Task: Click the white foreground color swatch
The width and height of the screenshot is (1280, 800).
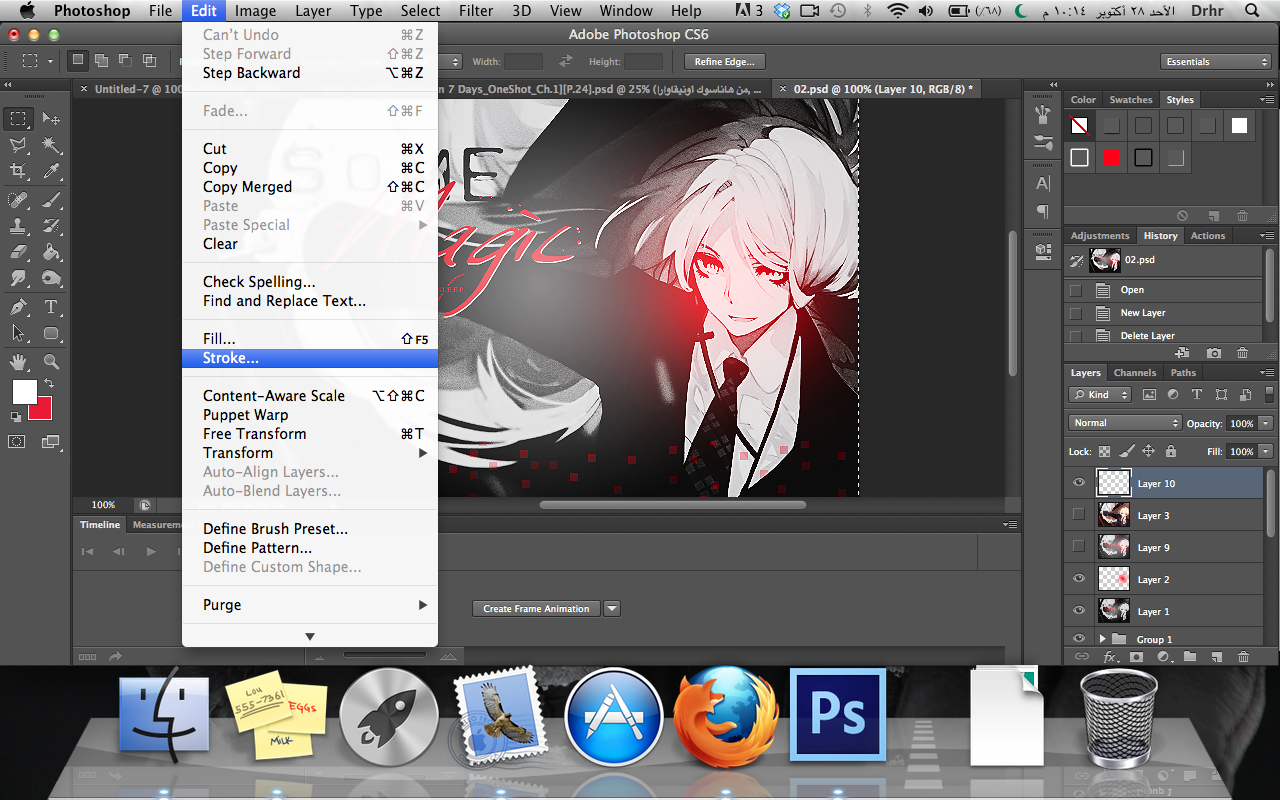Action: click(x=23, y=391)
